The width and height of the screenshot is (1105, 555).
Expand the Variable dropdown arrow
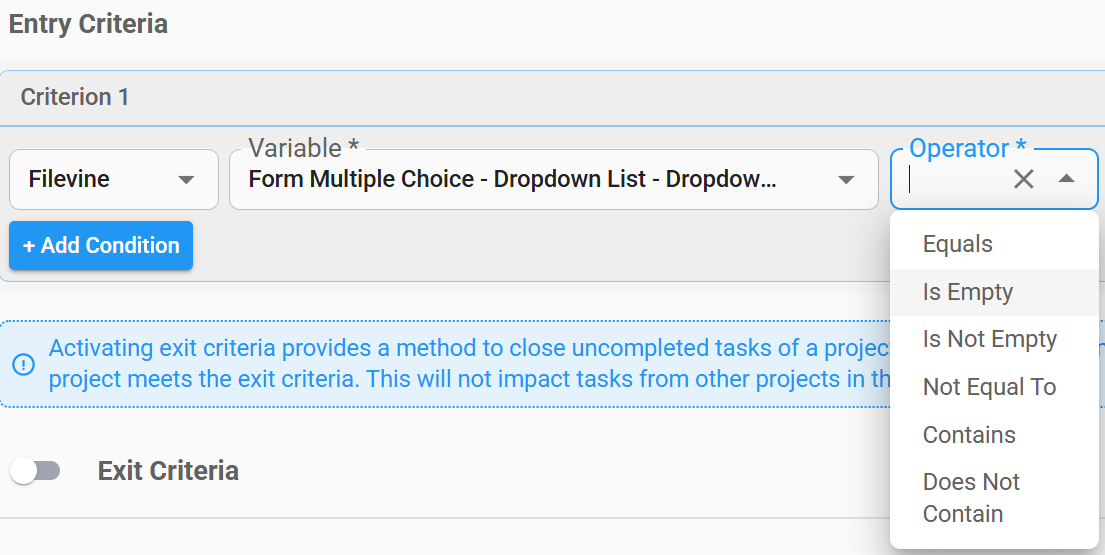pos(846,180)
